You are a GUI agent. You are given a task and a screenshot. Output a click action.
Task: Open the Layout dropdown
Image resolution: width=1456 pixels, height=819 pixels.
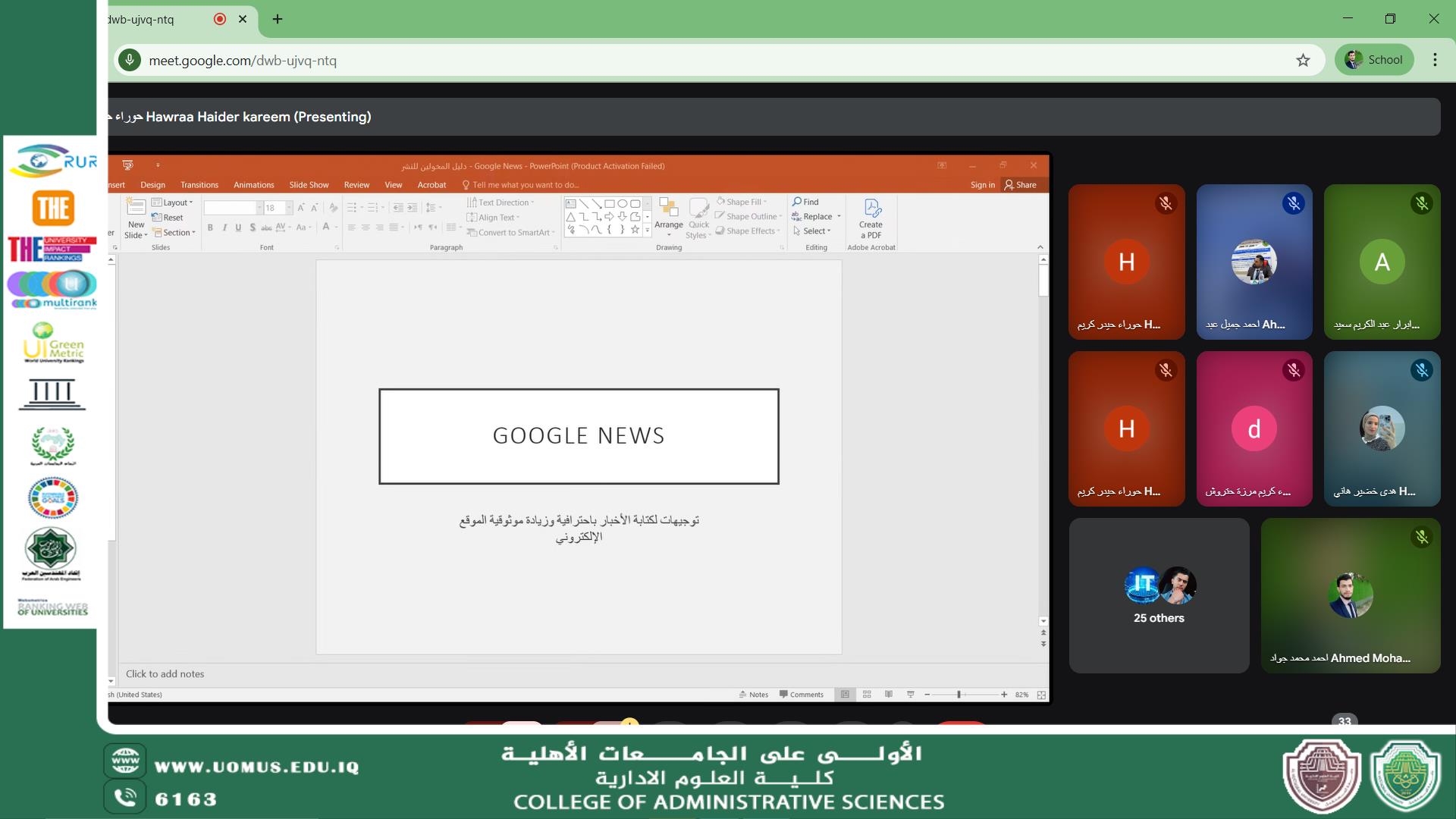(172, 202)
